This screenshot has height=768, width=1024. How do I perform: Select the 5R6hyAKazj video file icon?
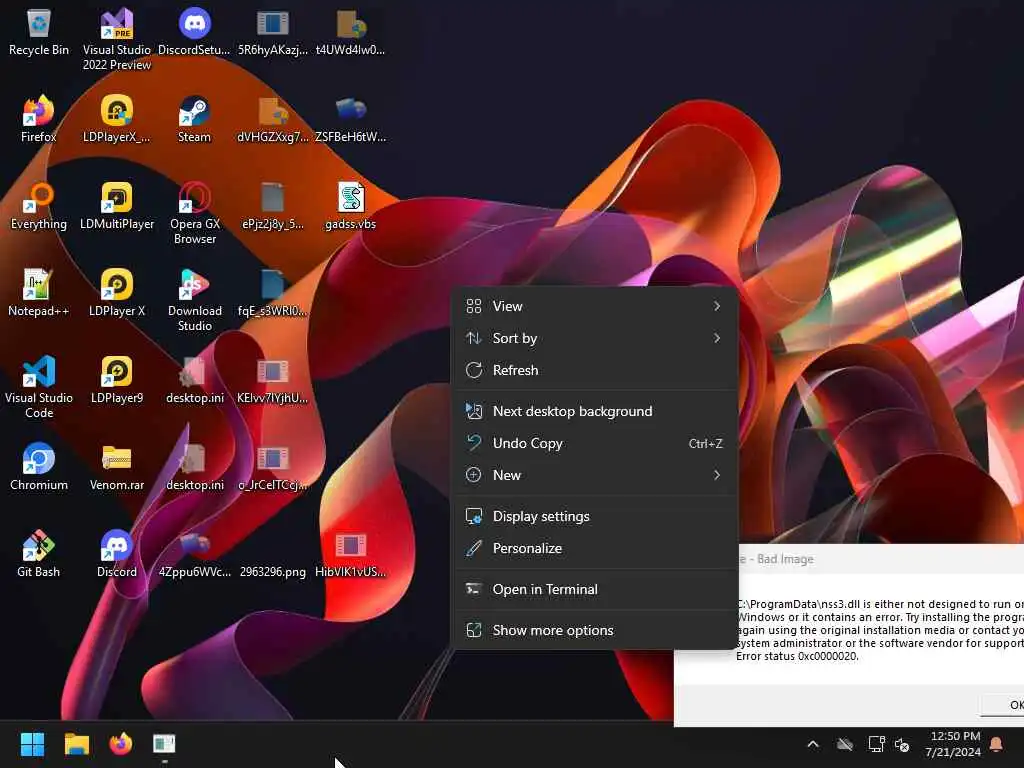coord(273,33)
